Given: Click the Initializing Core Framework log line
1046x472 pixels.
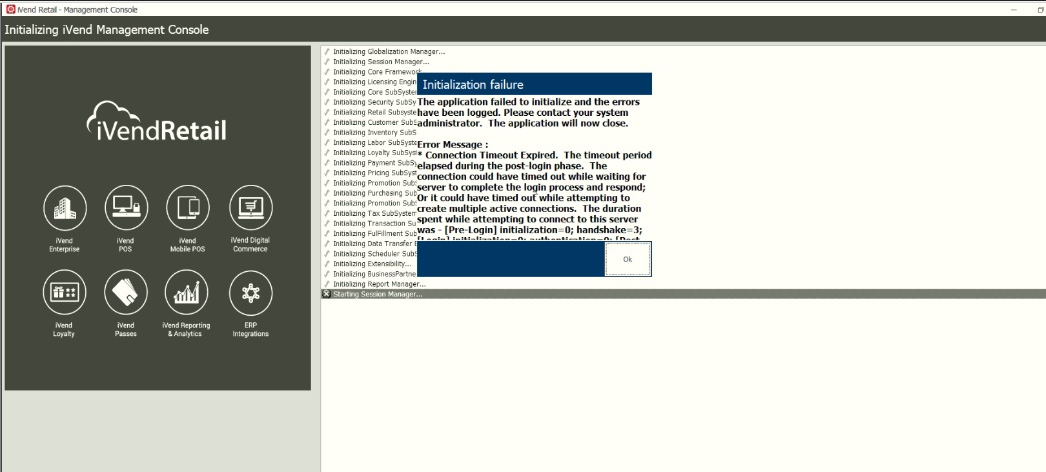Looking at the screenshot, I should [x=377, y=71].
